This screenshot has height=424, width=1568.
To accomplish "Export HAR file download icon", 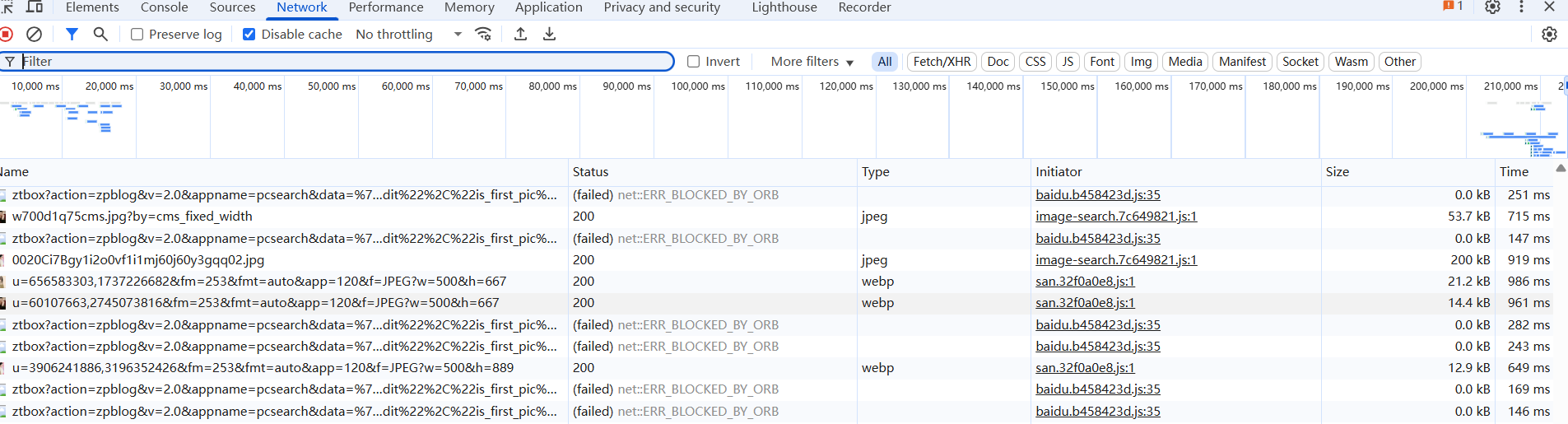I will (549, 35).
